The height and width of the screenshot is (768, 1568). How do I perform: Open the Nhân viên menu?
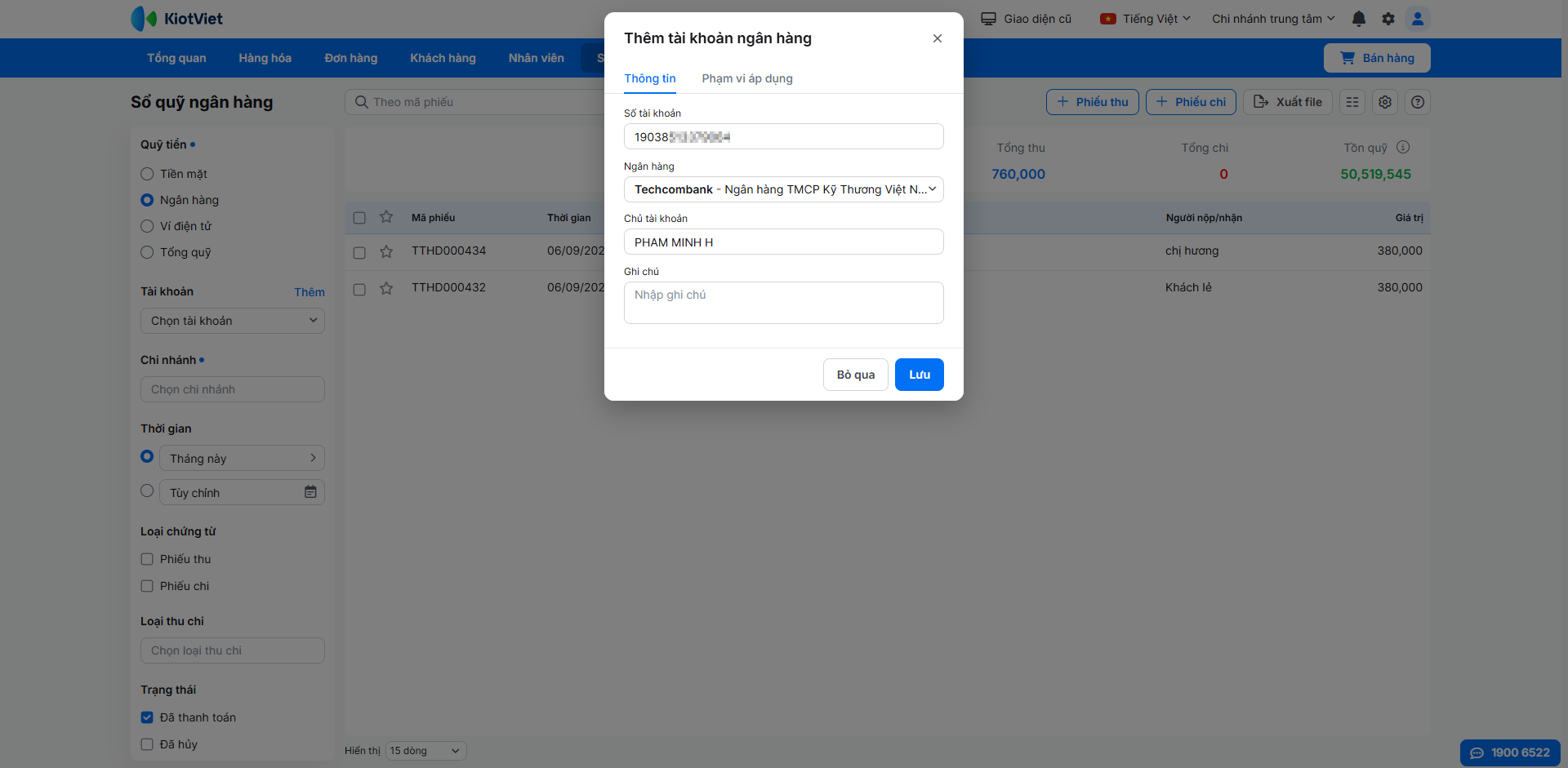pos(537,58)
